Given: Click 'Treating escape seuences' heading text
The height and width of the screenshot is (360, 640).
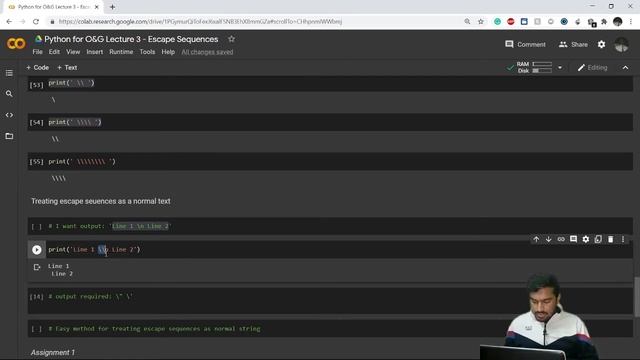Looking at the screenshot, I should [x=101, y=201].
